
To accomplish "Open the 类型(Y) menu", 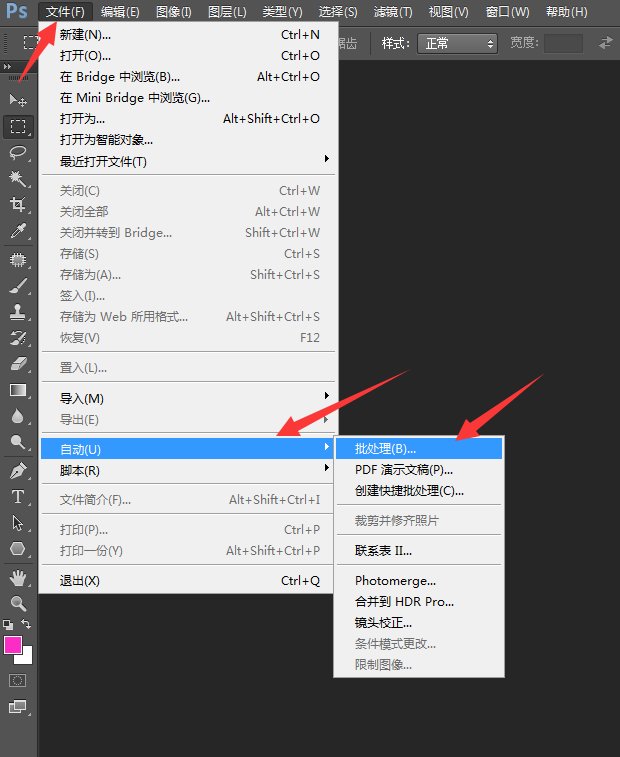I will coord(282,12).
